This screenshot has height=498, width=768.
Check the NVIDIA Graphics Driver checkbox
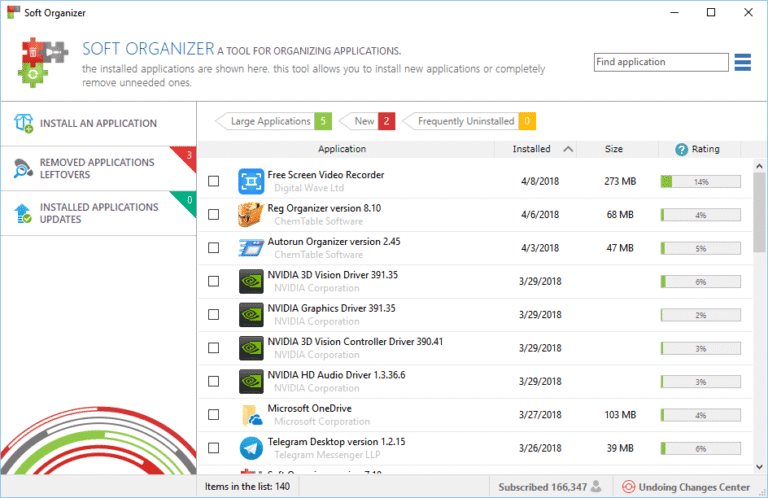point(214,314)
